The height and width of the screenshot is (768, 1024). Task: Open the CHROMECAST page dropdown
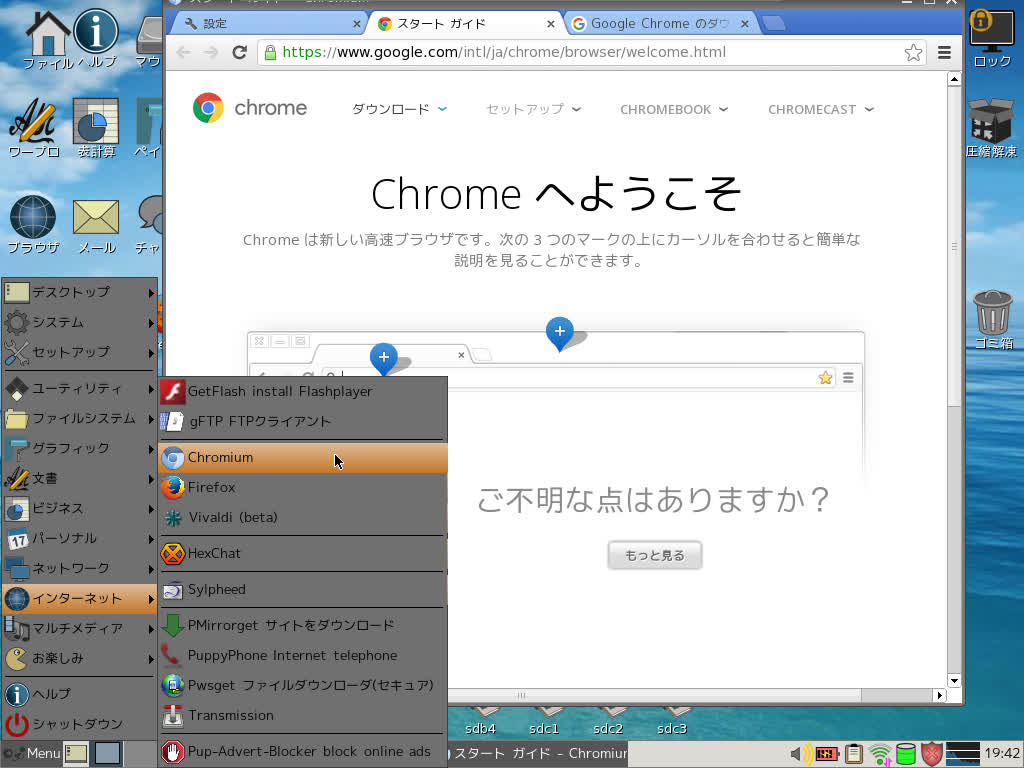click(821, 109)
